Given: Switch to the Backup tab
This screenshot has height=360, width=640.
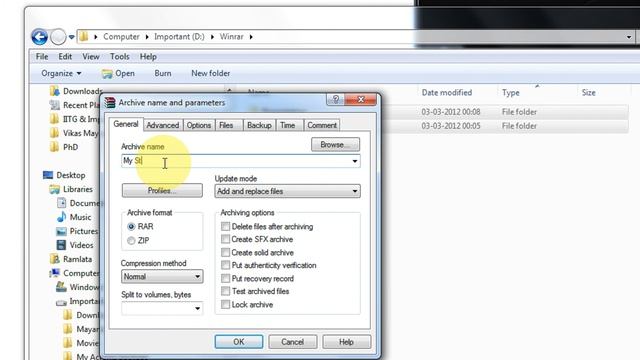Looking at the screenshot, I should point(259,125).
